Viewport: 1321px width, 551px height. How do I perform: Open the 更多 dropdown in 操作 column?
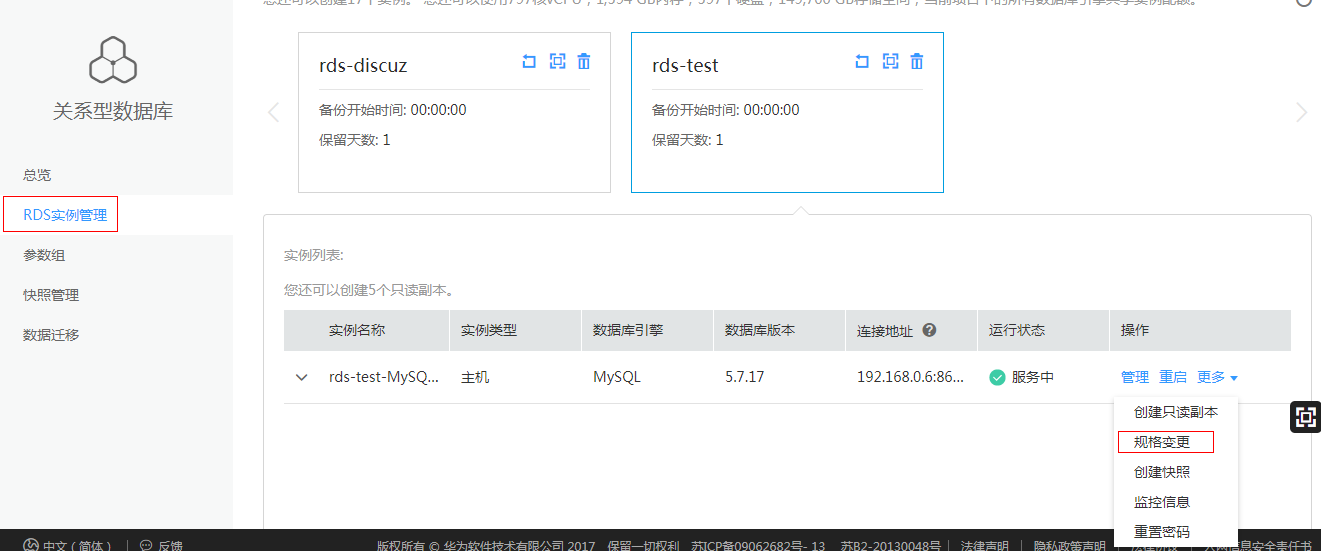click(x=1218, y=377)
